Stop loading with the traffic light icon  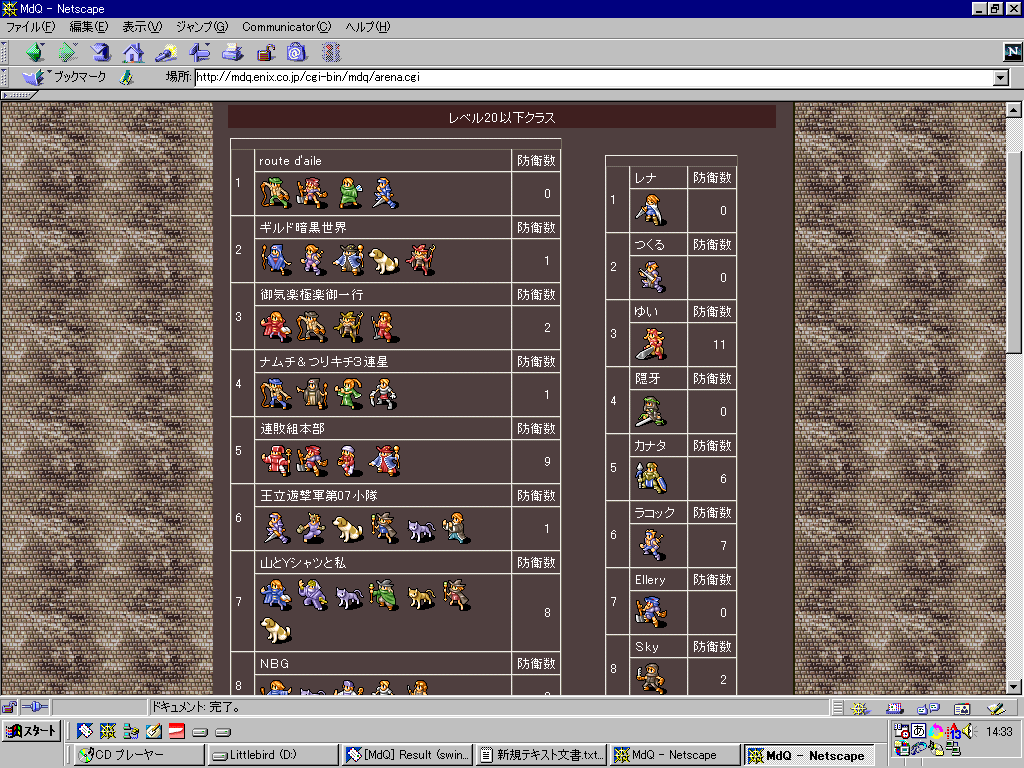point(331,52)
